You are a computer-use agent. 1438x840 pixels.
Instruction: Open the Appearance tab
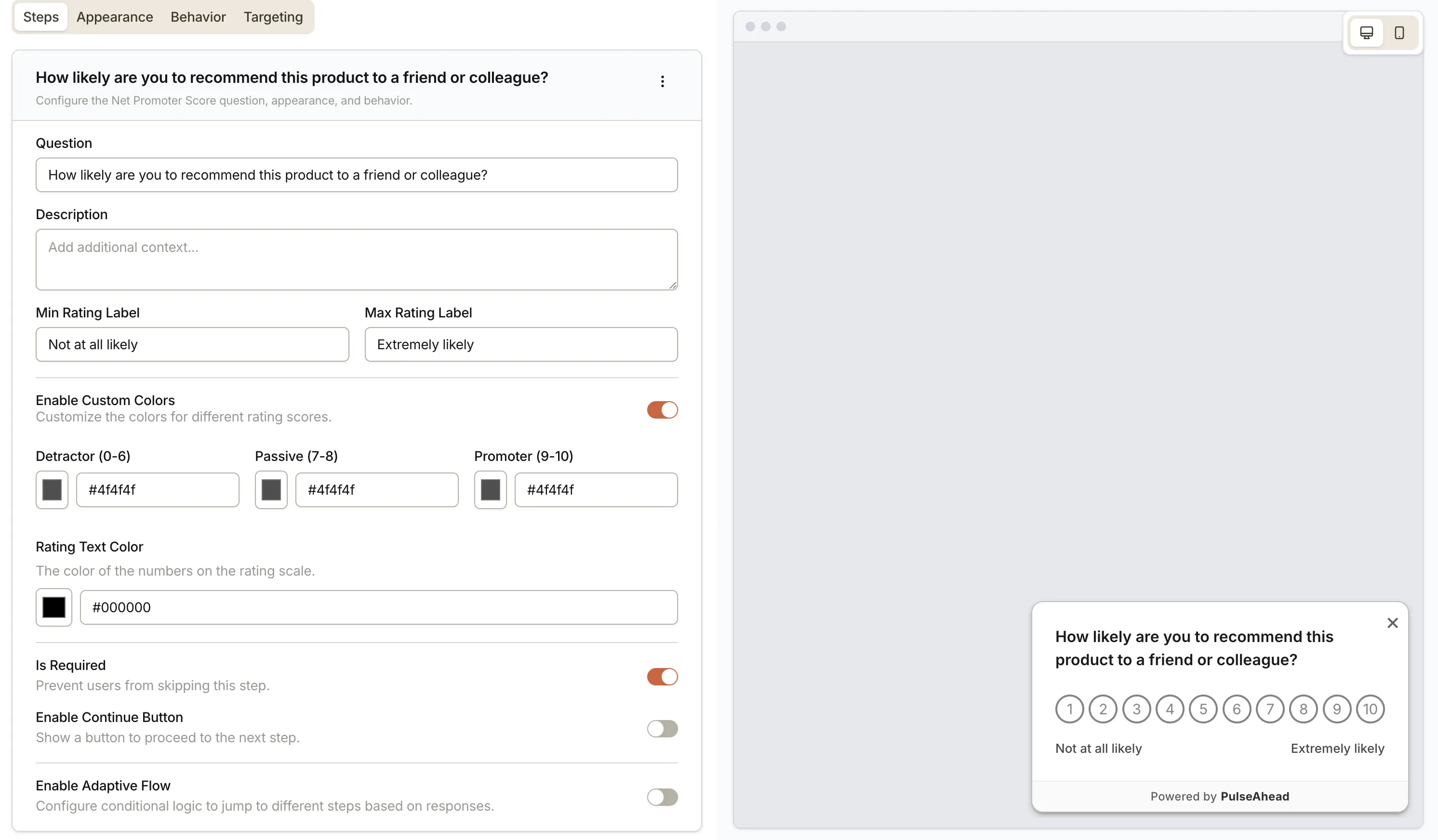click(115, 17)
